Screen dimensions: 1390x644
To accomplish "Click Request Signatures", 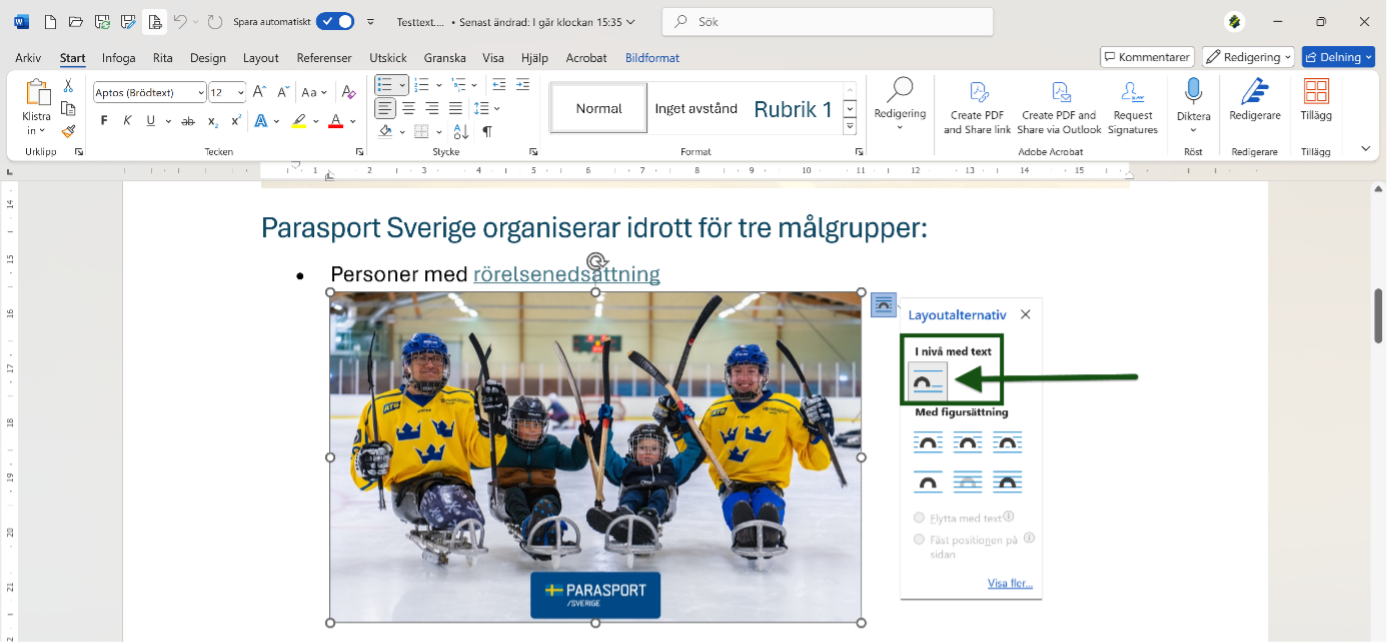I will click(x=1133, y=108).
